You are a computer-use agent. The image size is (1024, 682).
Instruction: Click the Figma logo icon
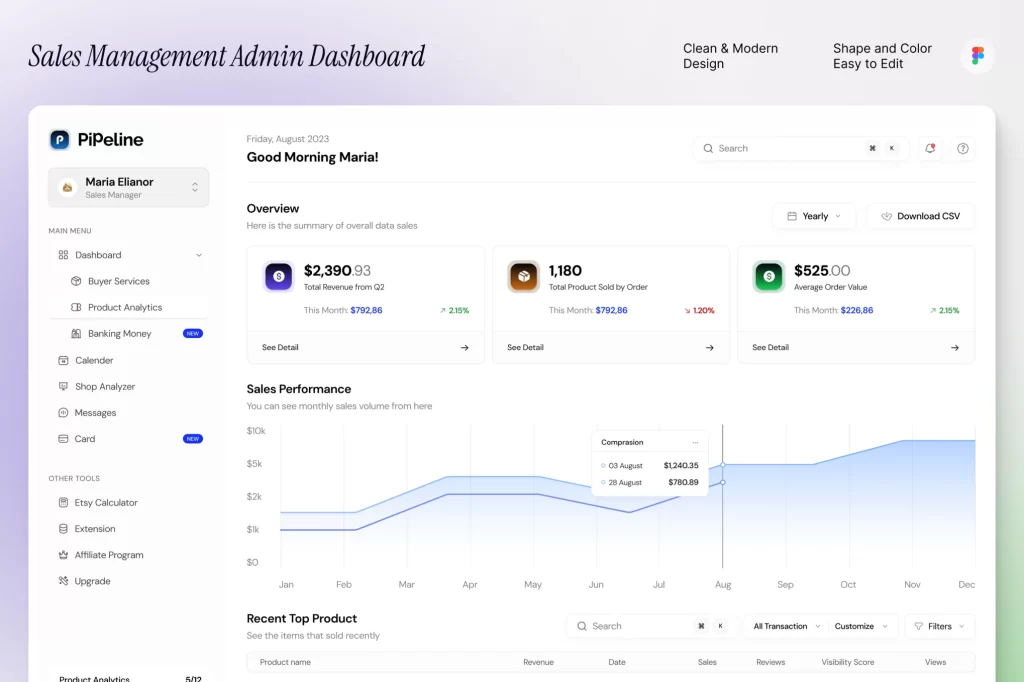tap(977, 56)
